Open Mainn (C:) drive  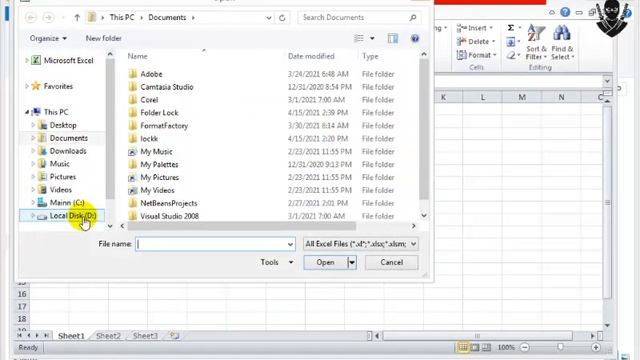pyautogui.click(x=67, y=202)
